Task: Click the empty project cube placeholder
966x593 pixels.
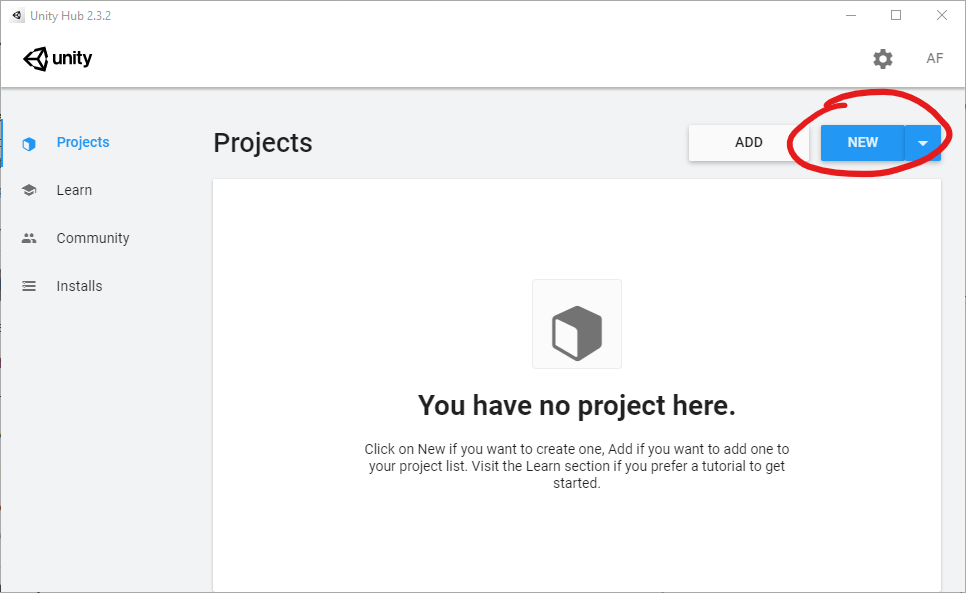Action: [577, 324]
